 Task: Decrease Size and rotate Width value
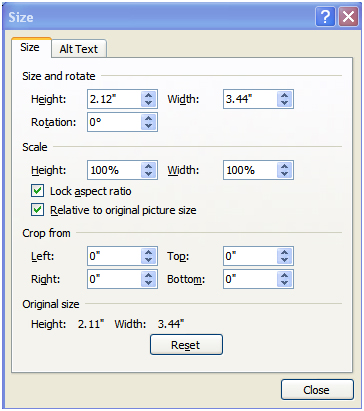click(x=284, y=103)
